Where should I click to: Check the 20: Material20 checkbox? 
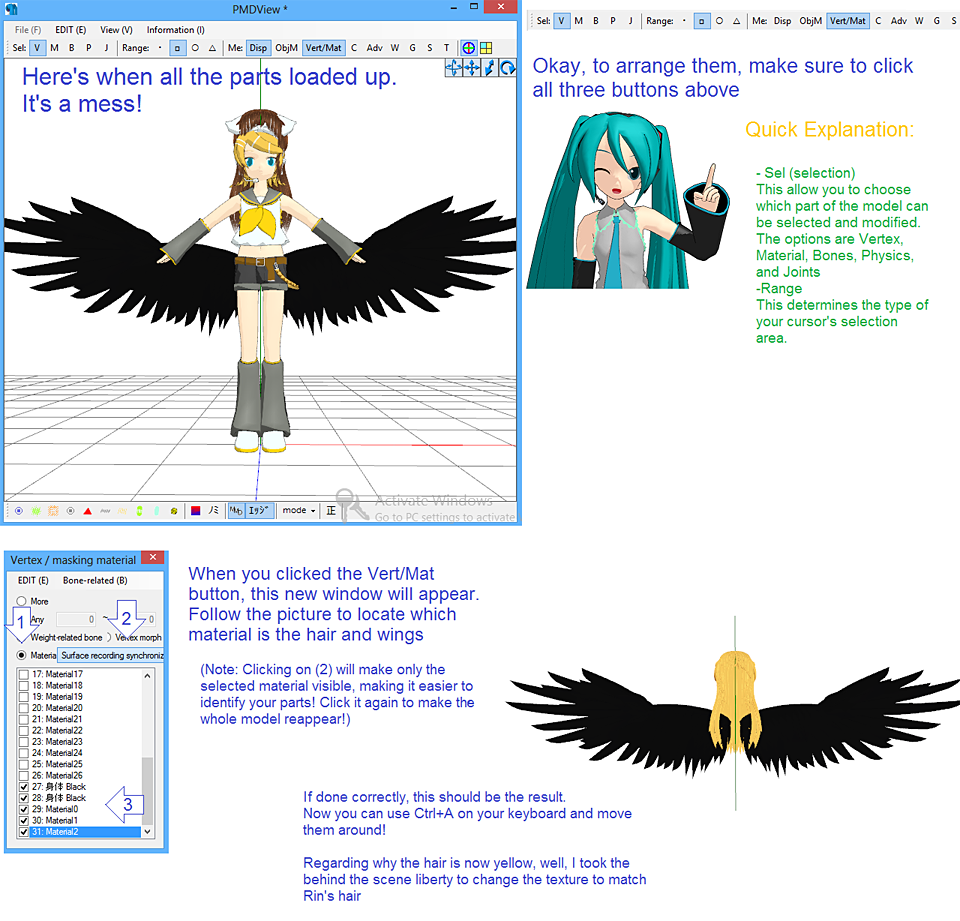pos(24,708)
